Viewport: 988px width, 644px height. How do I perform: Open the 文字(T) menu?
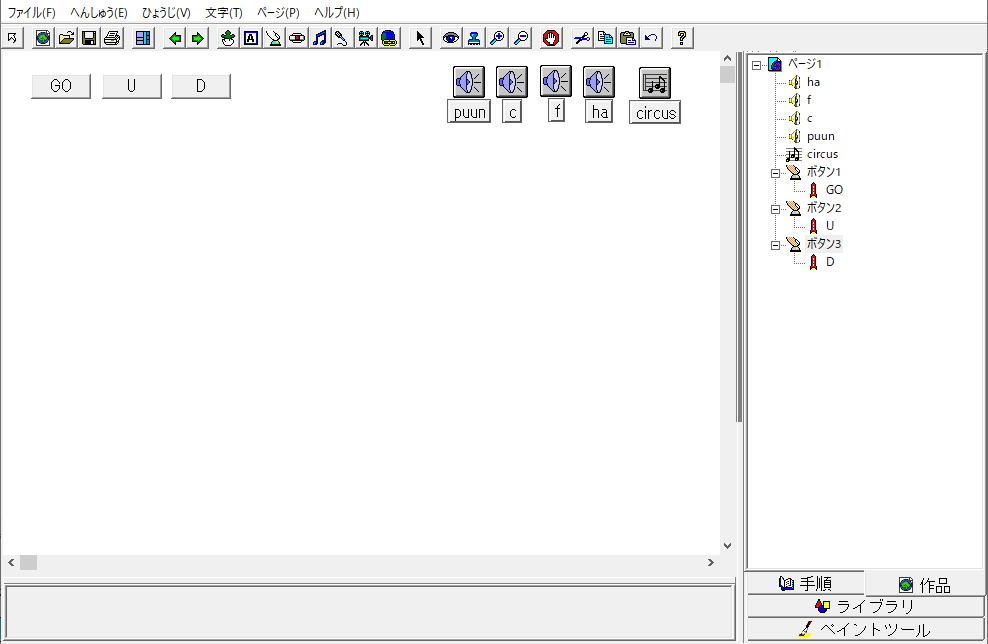[224, 13]
